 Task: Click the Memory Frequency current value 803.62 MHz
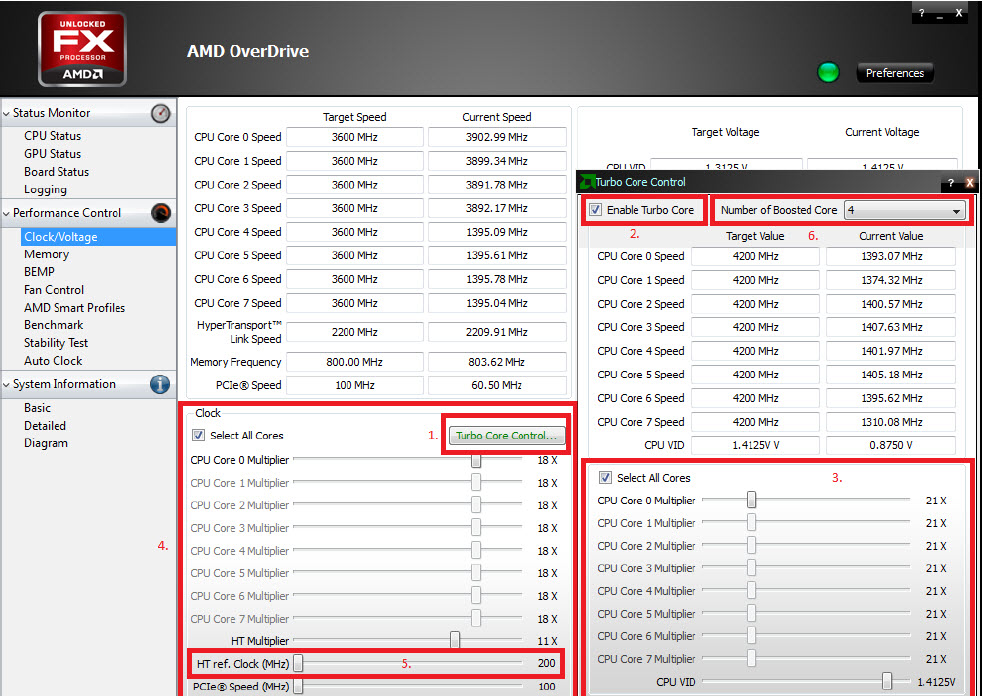[x=497, y=362]
